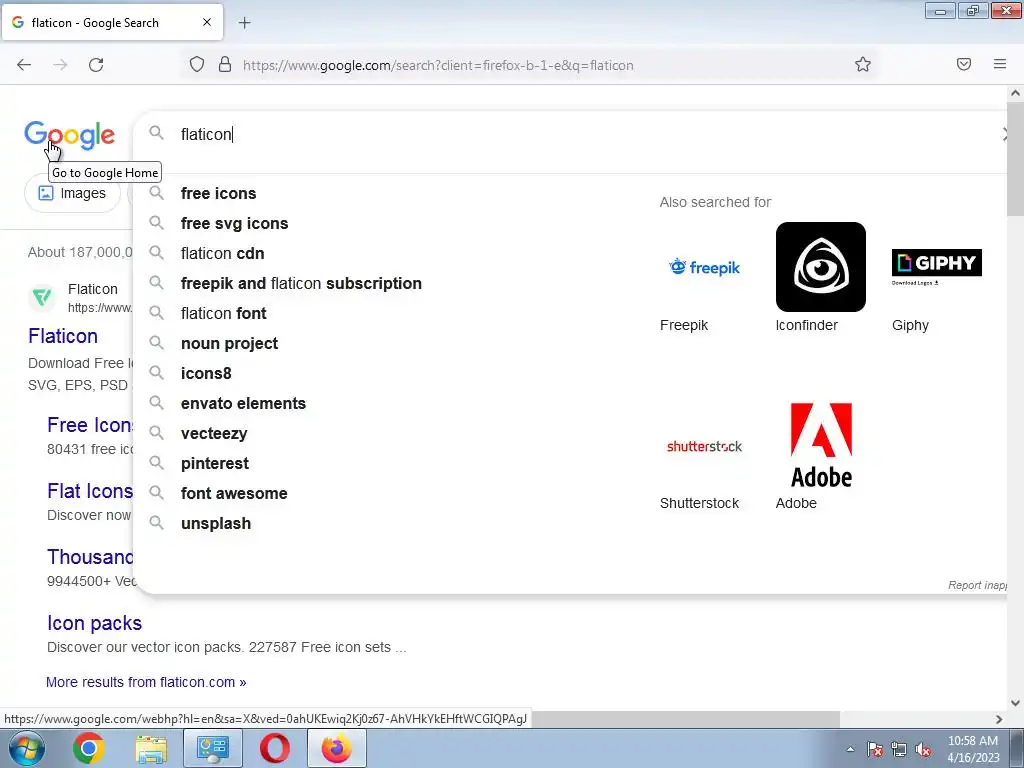Open the Flat Icons sitelink
The image size is (1024, 768).
tap(90, 491)
